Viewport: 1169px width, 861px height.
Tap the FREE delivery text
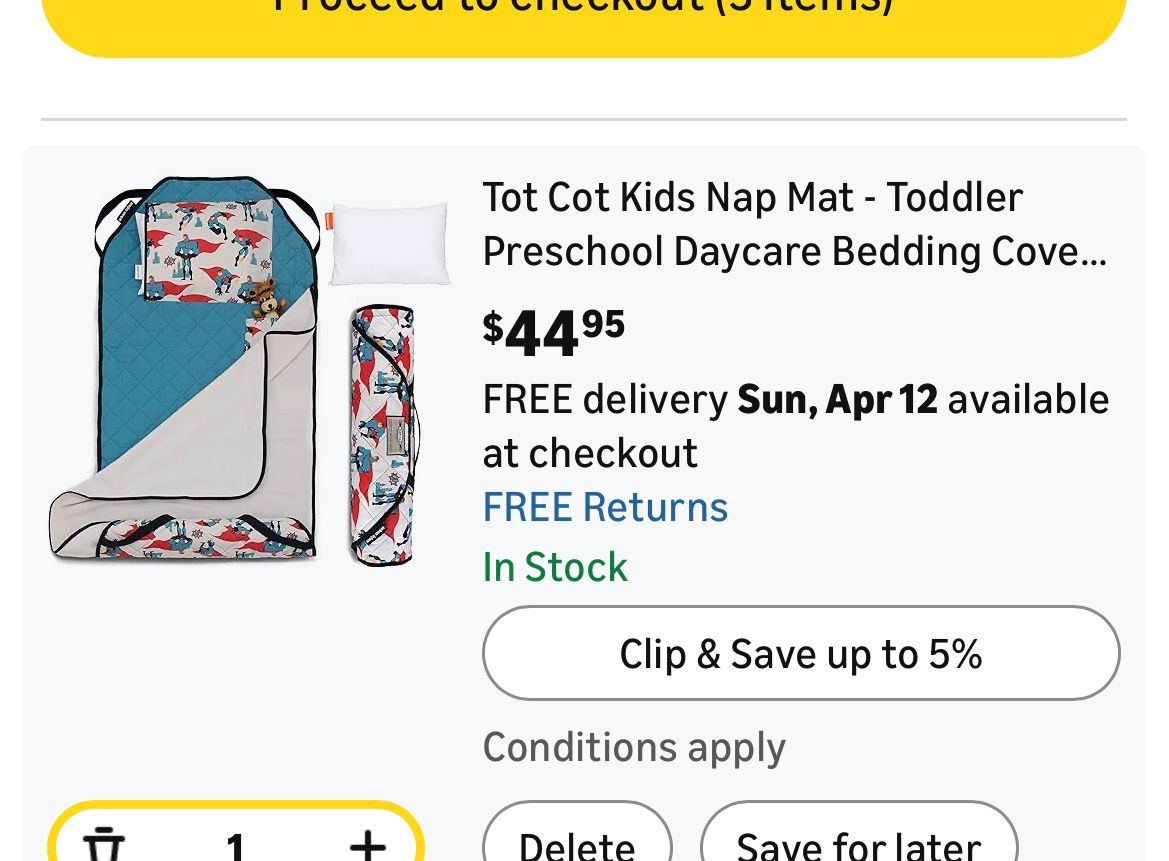point(605,400)
